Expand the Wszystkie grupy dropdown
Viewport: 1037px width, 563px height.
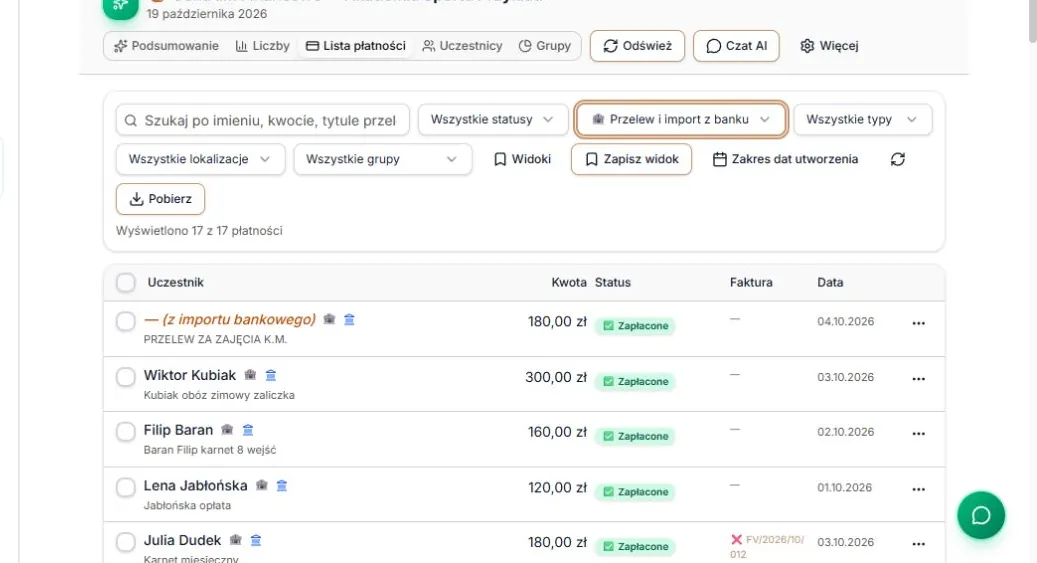(383, 159)
